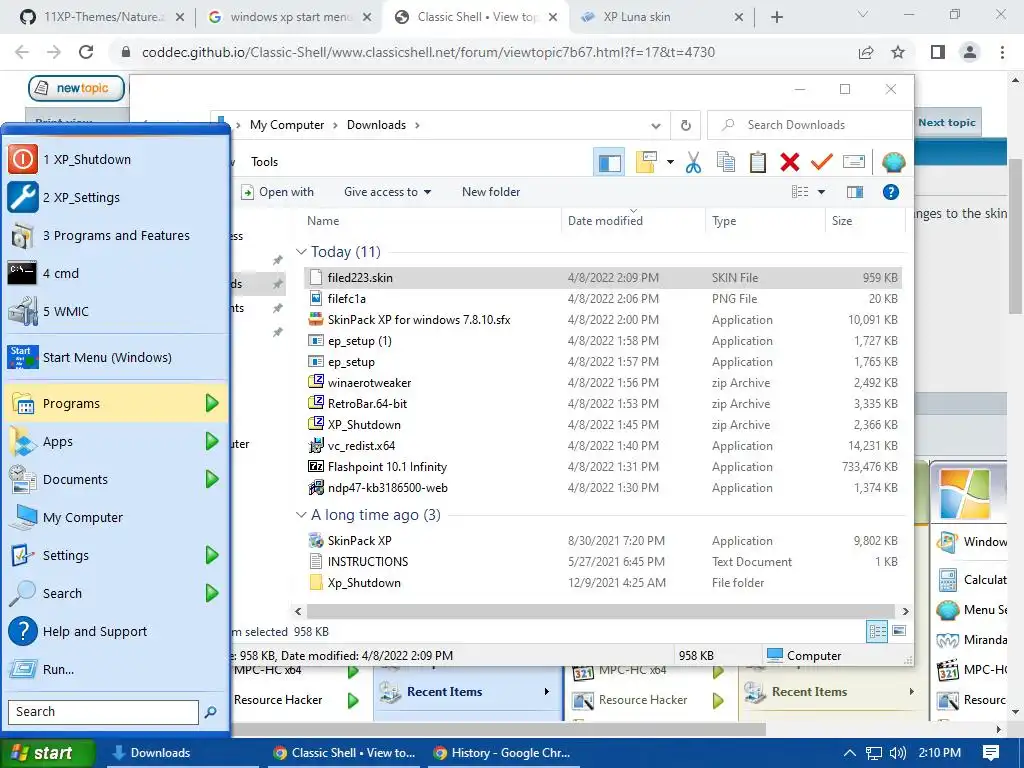Click the XP_Shutdown red power icon
Viewport: 1024px width, 768px height.
[x=22, y=159]
